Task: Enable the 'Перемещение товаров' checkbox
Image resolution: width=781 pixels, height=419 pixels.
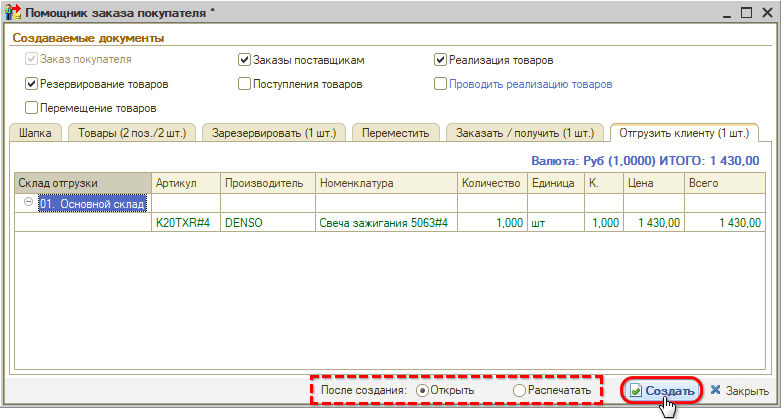Action: point(31,108)
